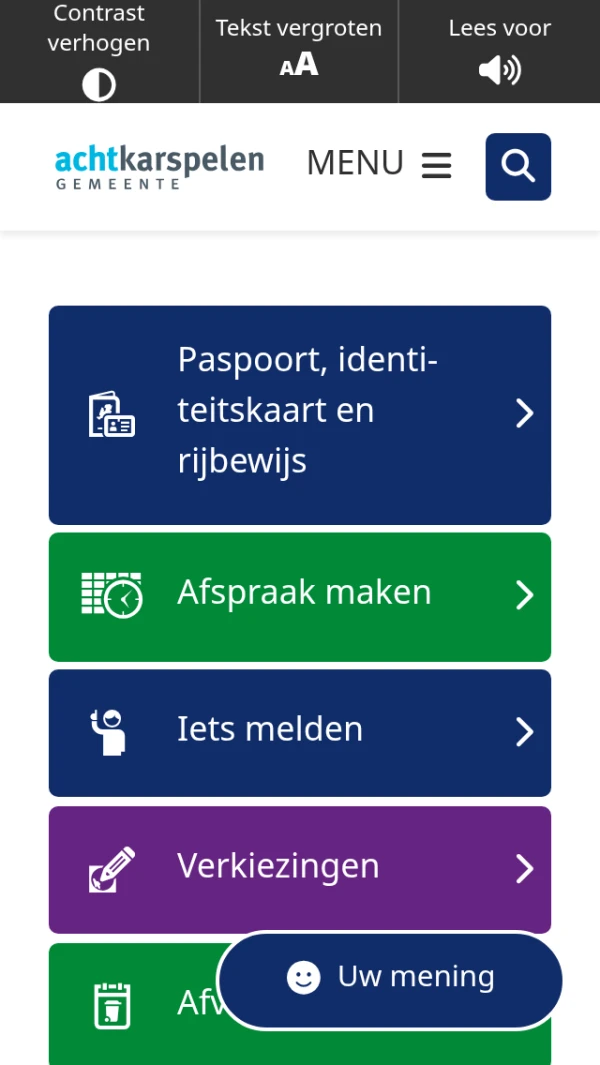Click the contrast half-circle icon
The width and height of the screenshot is (600, 1065).
click(x=99, y=85)
